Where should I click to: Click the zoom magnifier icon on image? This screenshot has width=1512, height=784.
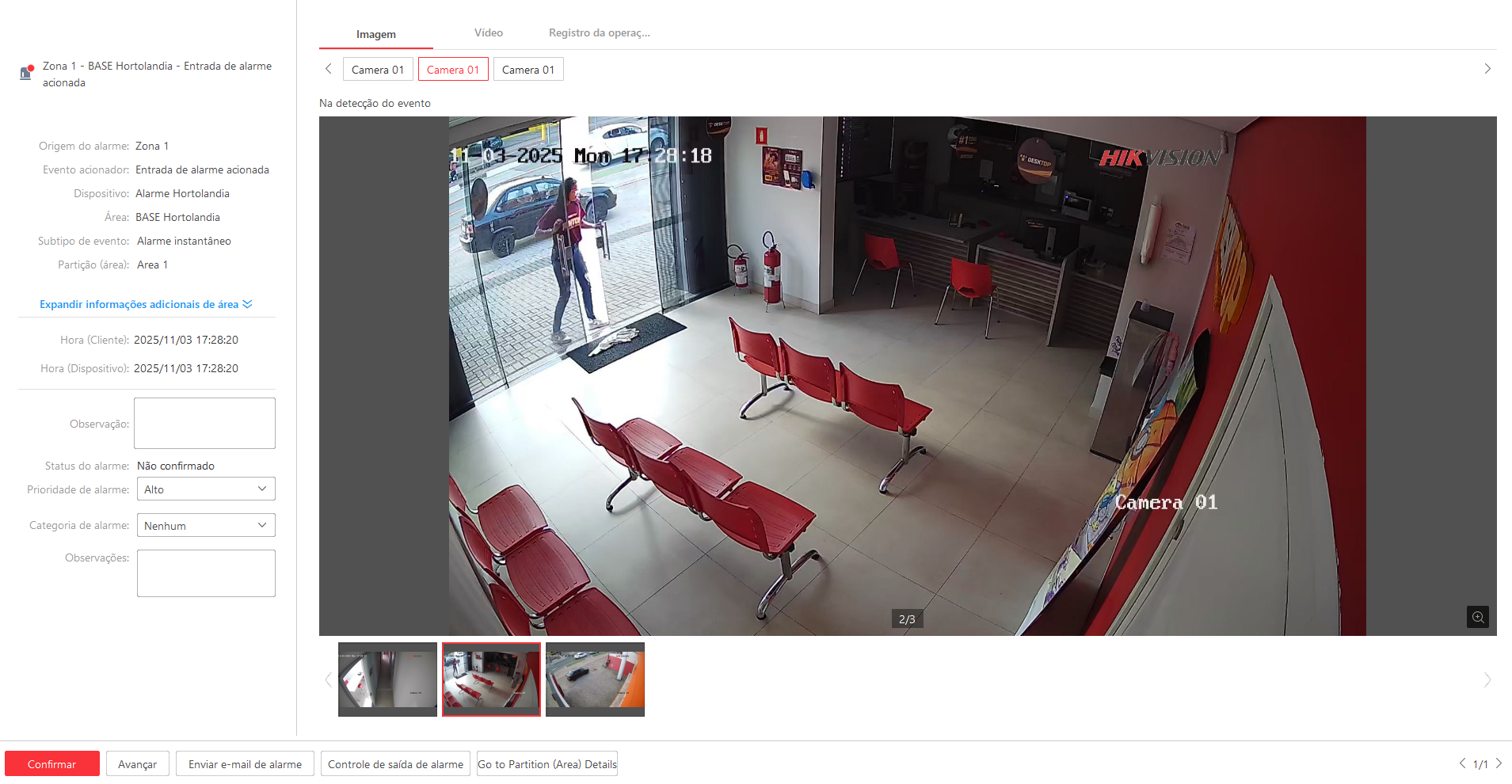[1477, 617]
